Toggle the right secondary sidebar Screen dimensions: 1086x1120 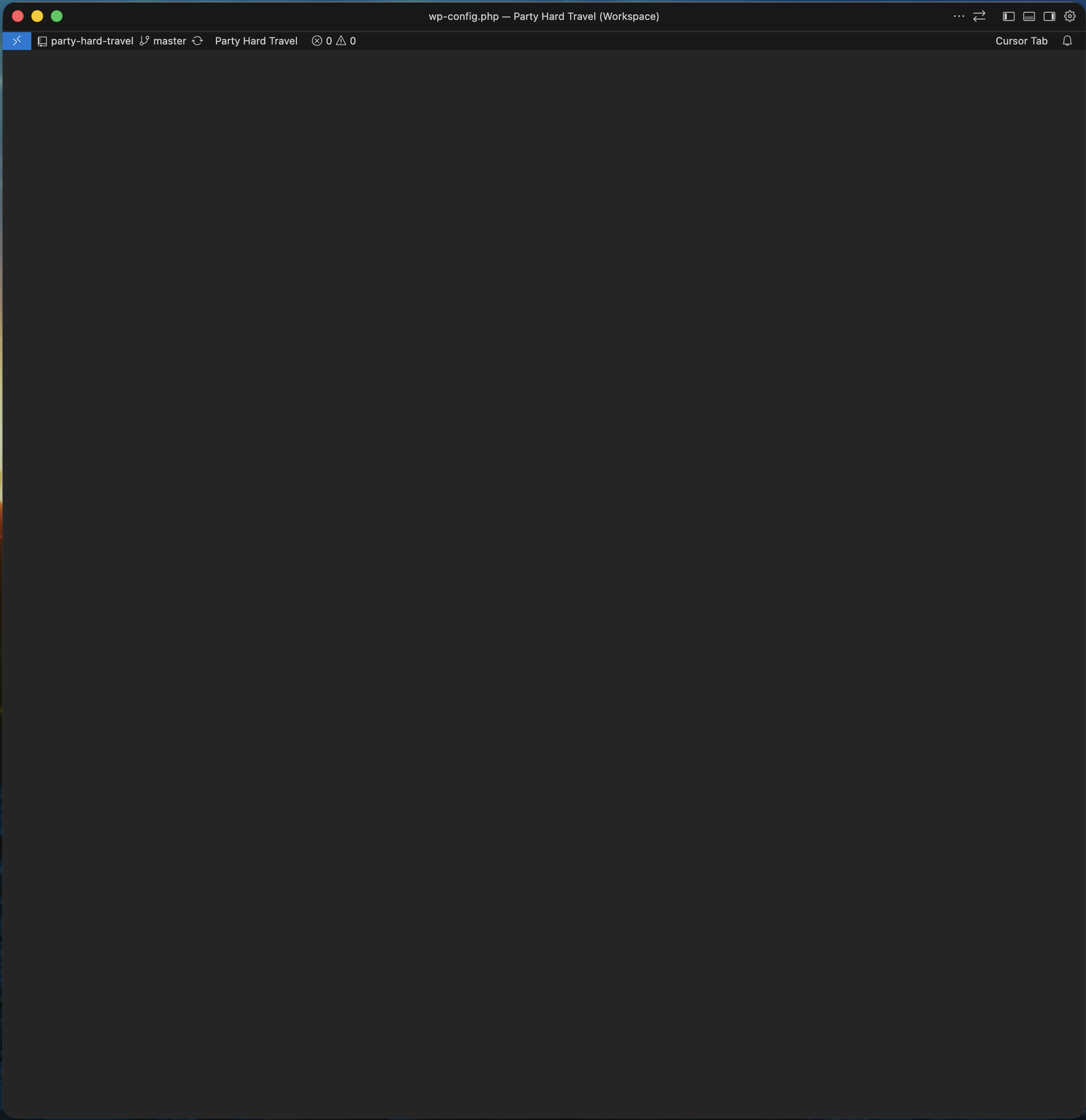(1049, 17)
